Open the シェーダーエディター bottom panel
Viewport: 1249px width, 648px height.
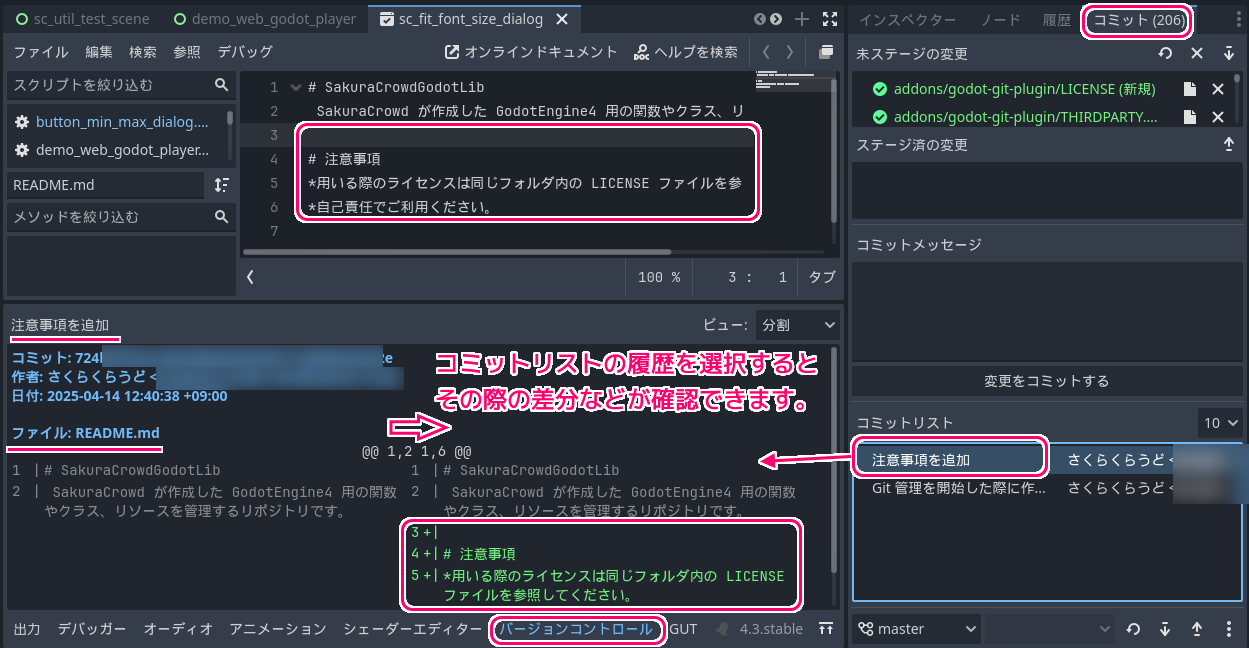click(x=412, y=629)
